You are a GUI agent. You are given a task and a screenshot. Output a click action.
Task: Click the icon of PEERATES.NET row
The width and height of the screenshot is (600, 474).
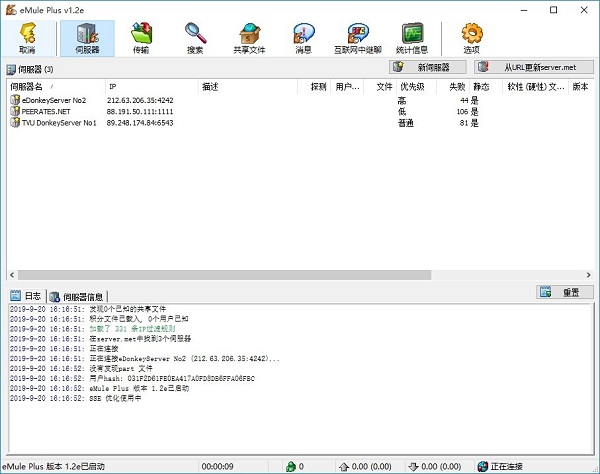point(15,111)
